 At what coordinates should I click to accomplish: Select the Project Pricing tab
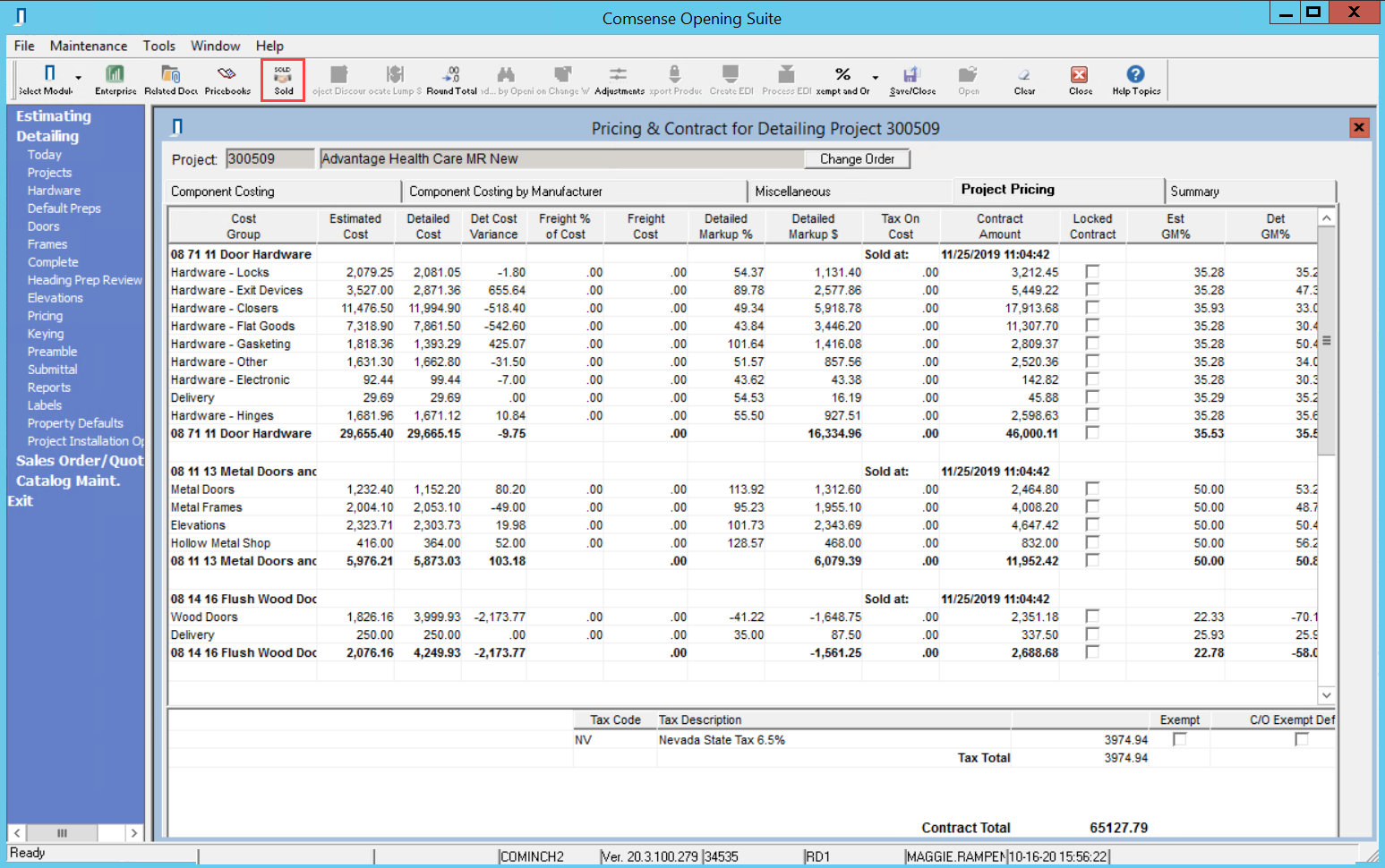(1058, 190)
